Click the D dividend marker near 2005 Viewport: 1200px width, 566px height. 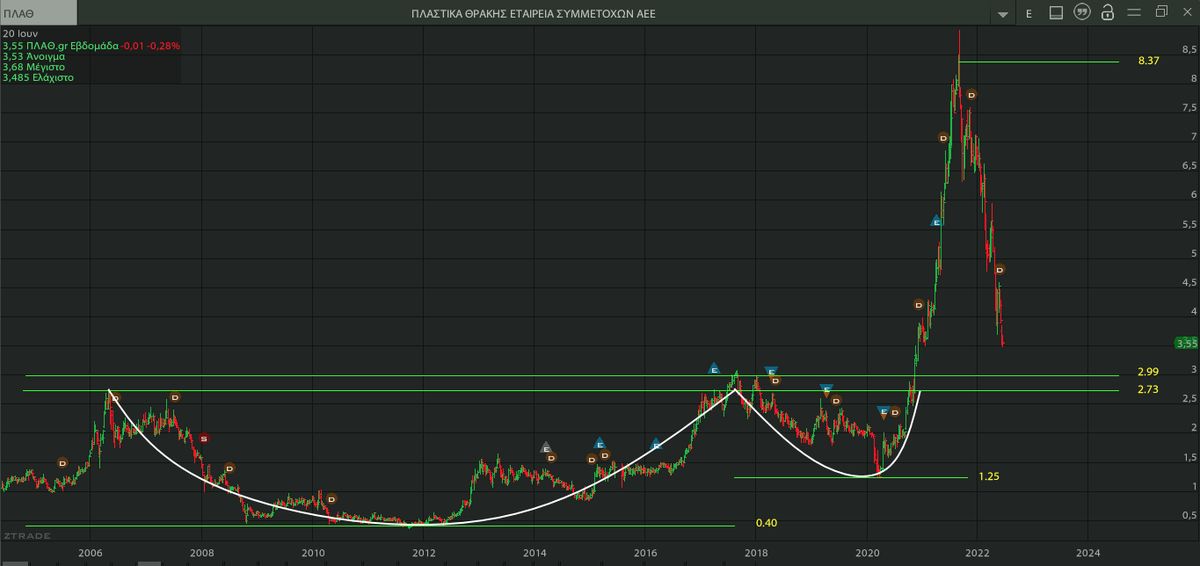(62, 463)
